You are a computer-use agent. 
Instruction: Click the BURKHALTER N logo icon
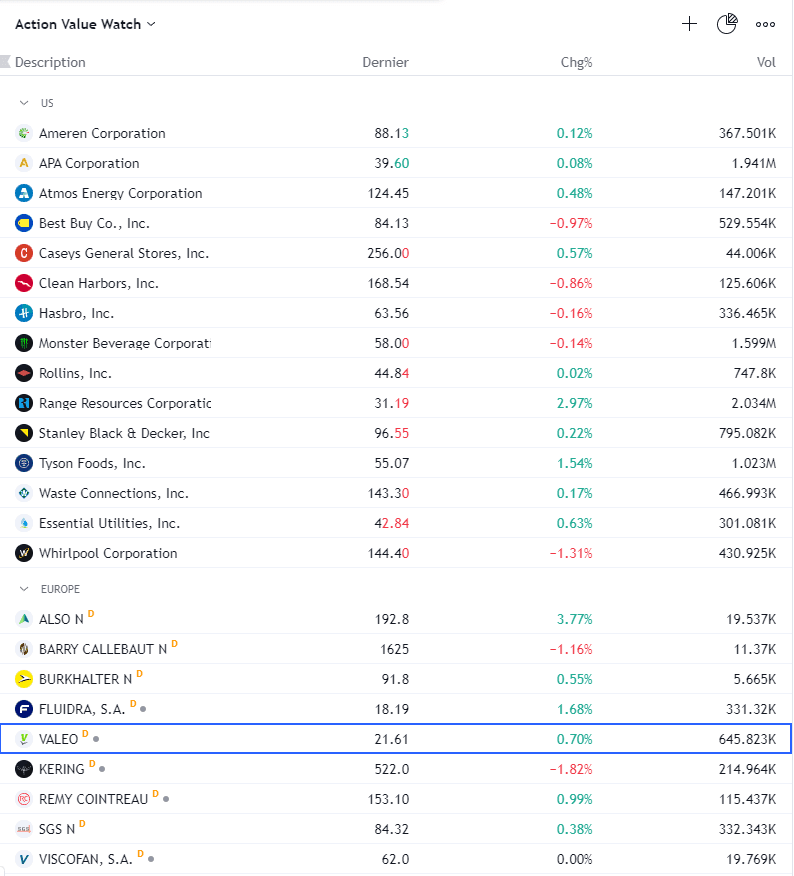pyautogui.click(x=23, y=679)
